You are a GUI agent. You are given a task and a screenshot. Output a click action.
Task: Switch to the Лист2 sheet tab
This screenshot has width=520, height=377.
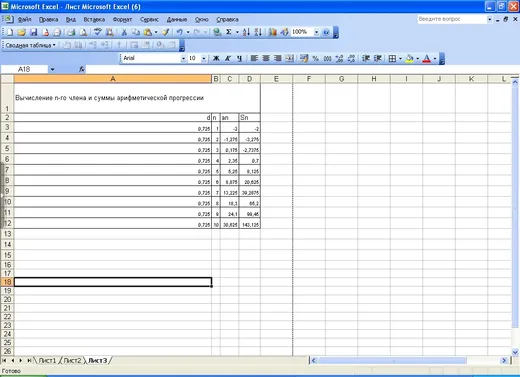point(72,360)
